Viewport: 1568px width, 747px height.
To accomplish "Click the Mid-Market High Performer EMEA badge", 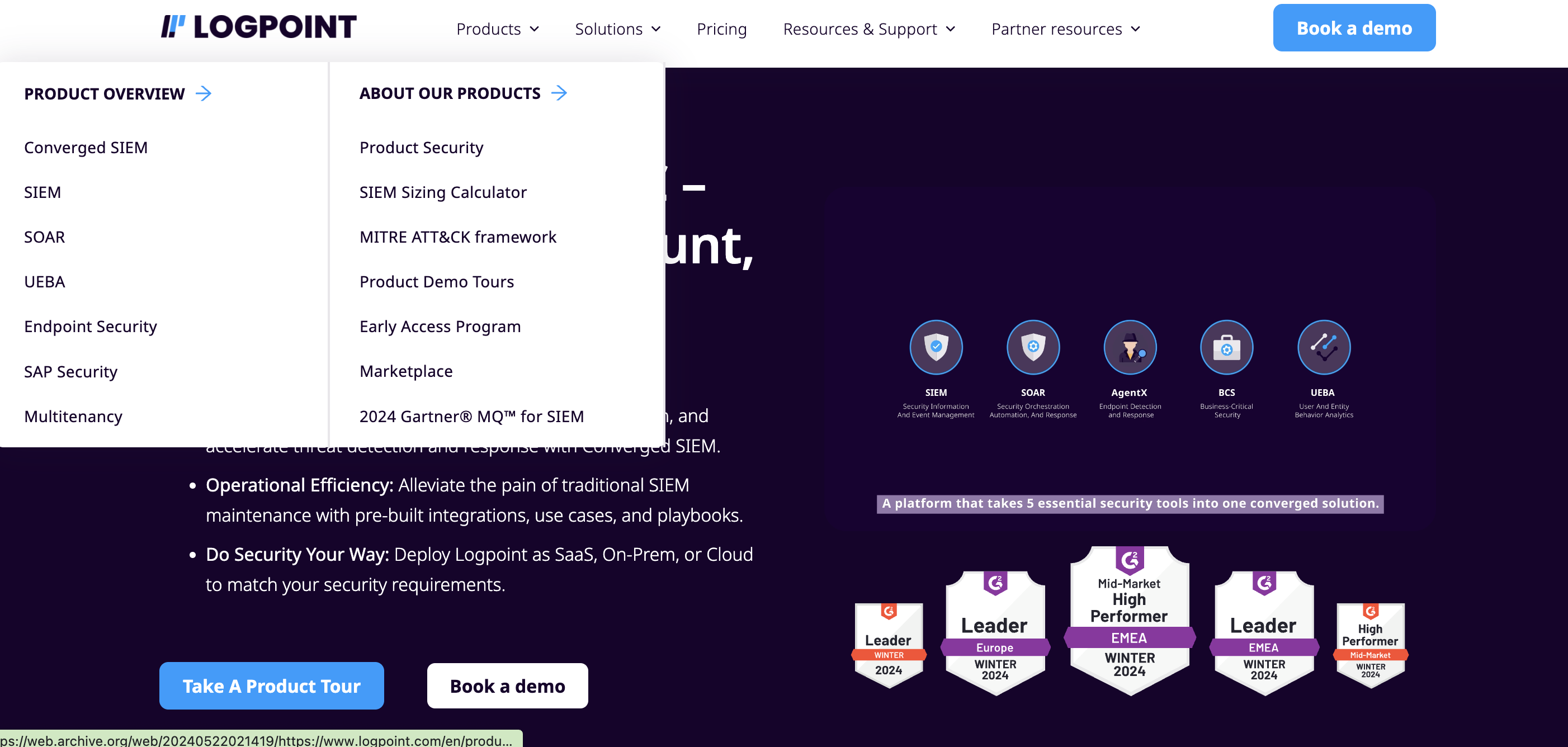I will click(x=1130, y=621).
